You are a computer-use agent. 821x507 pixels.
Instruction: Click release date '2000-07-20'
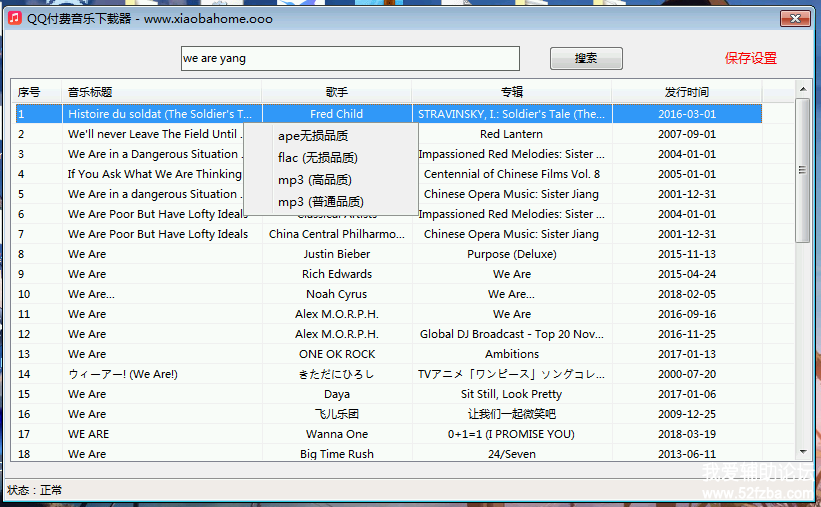coord(686,374)
